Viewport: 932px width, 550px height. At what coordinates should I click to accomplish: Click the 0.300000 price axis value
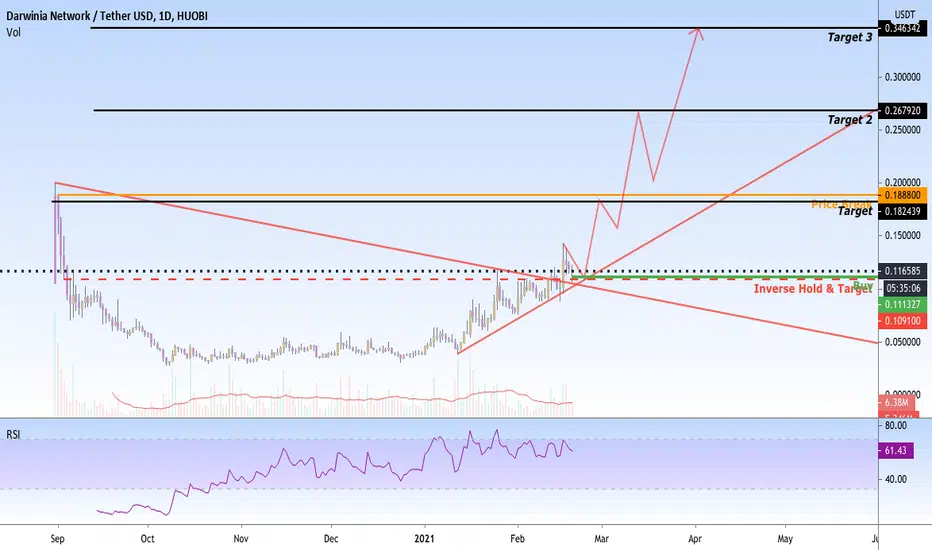pyautogui.click(x=902, y=77)
